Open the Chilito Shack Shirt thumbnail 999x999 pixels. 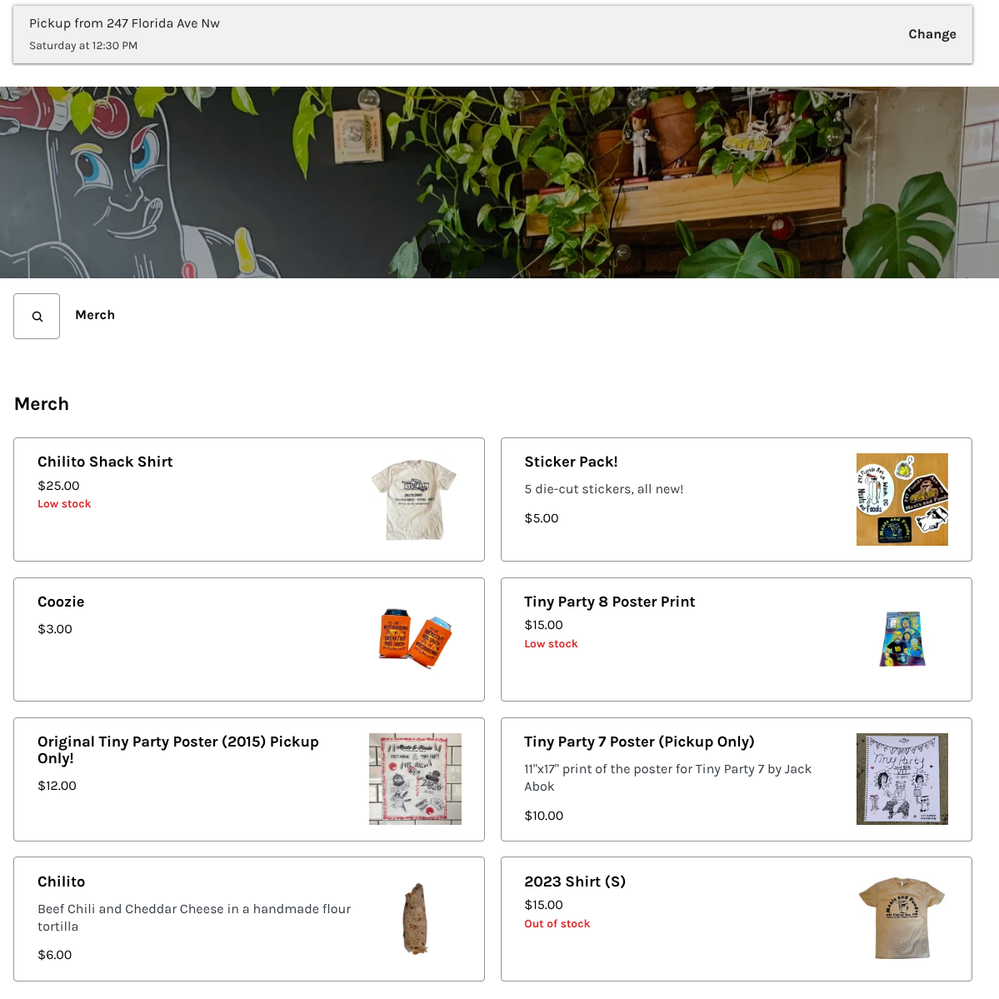(x=414, y=500)
